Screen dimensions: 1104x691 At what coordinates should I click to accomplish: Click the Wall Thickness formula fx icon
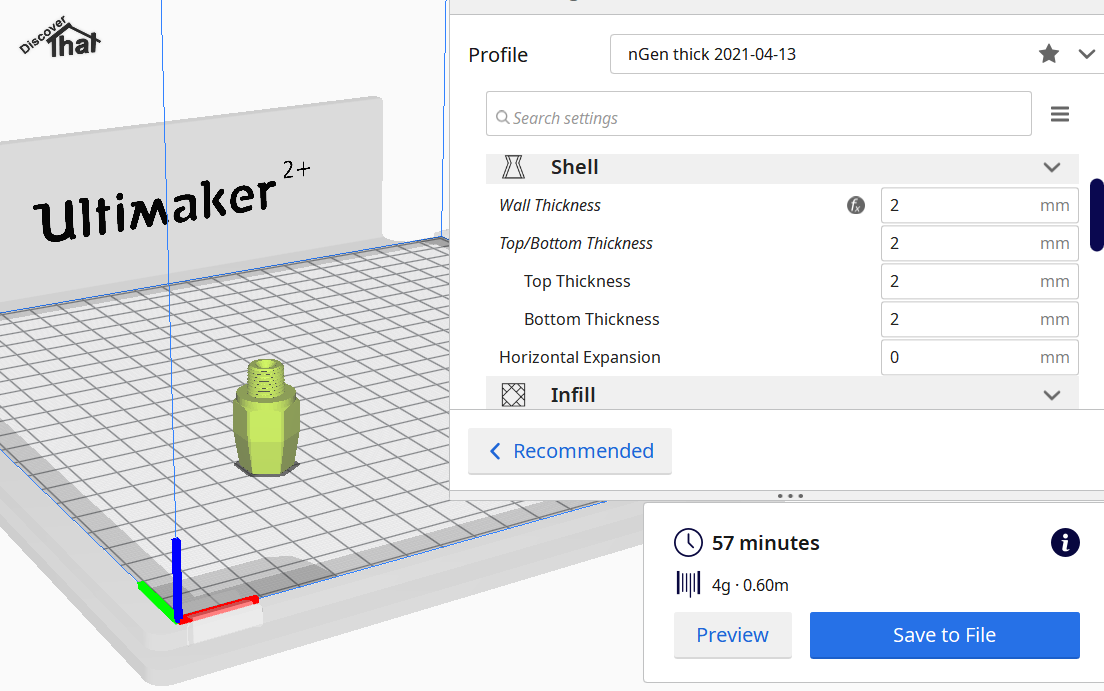[855, 206]
